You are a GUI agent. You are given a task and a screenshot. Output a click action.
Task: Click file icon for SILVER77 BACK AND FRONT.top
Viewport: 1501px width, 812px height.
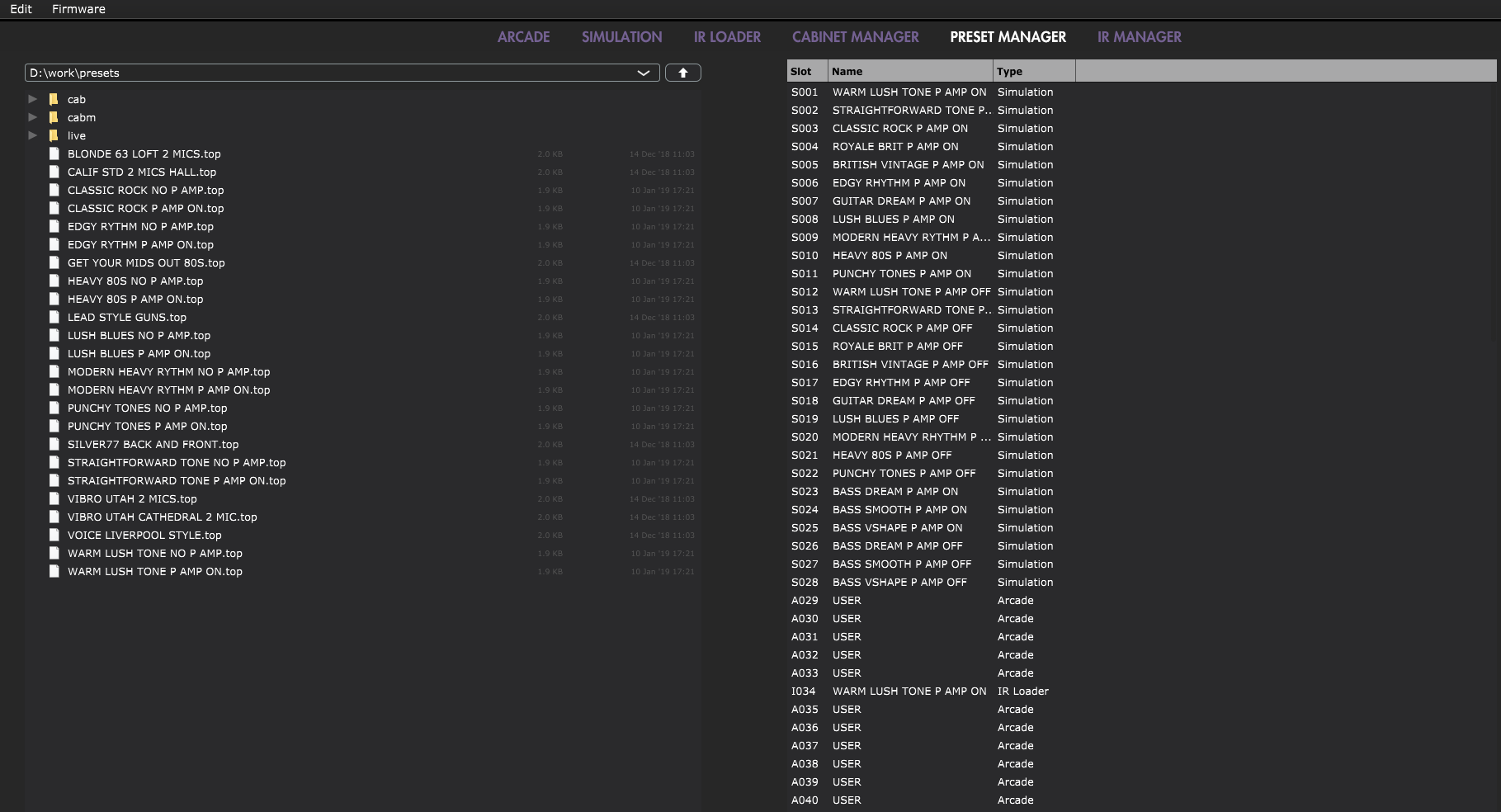click(54, 444)
